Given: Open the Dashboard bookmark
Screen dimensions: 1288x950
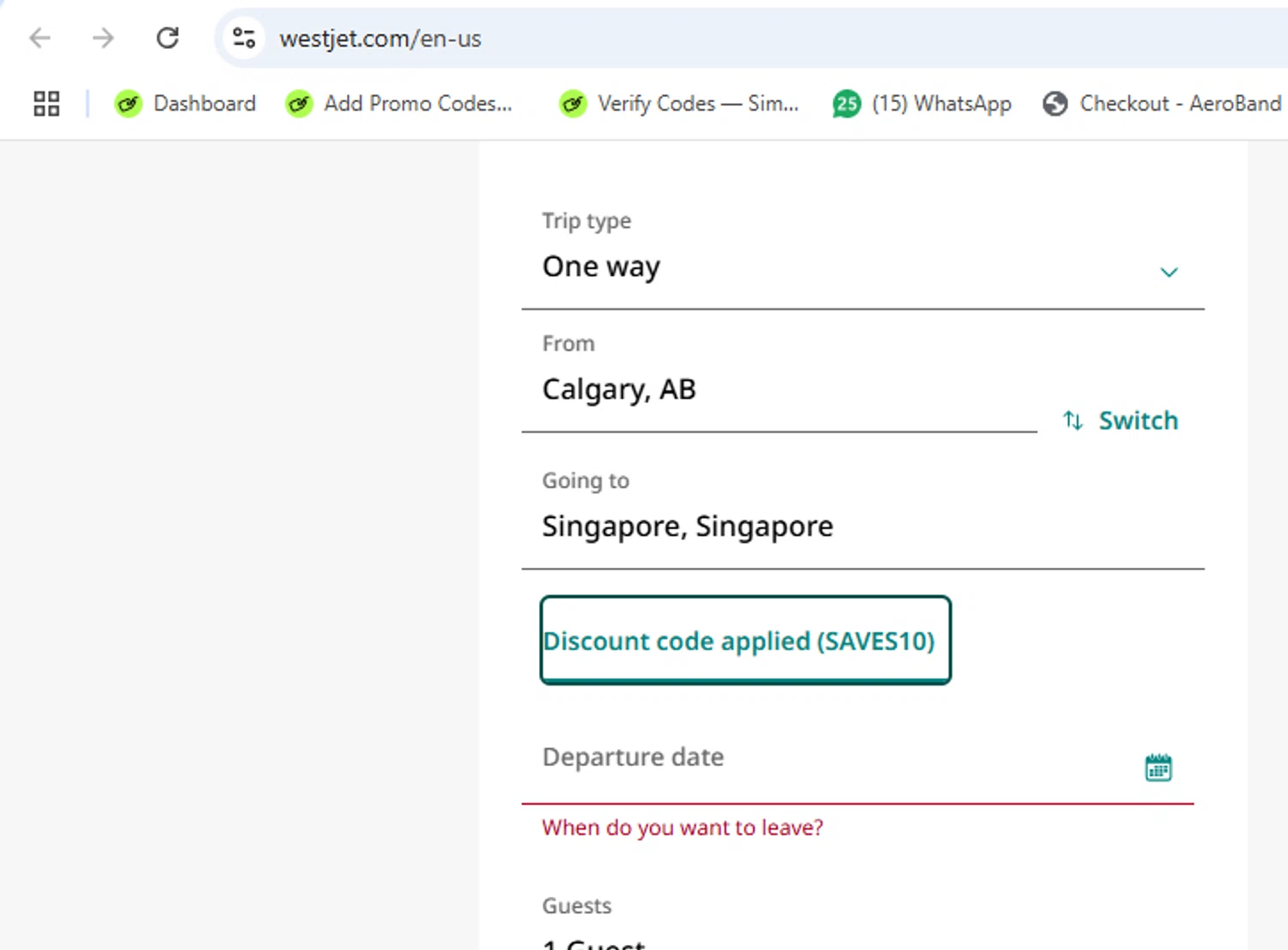Looking at the screenshot, I should point(185,104).
